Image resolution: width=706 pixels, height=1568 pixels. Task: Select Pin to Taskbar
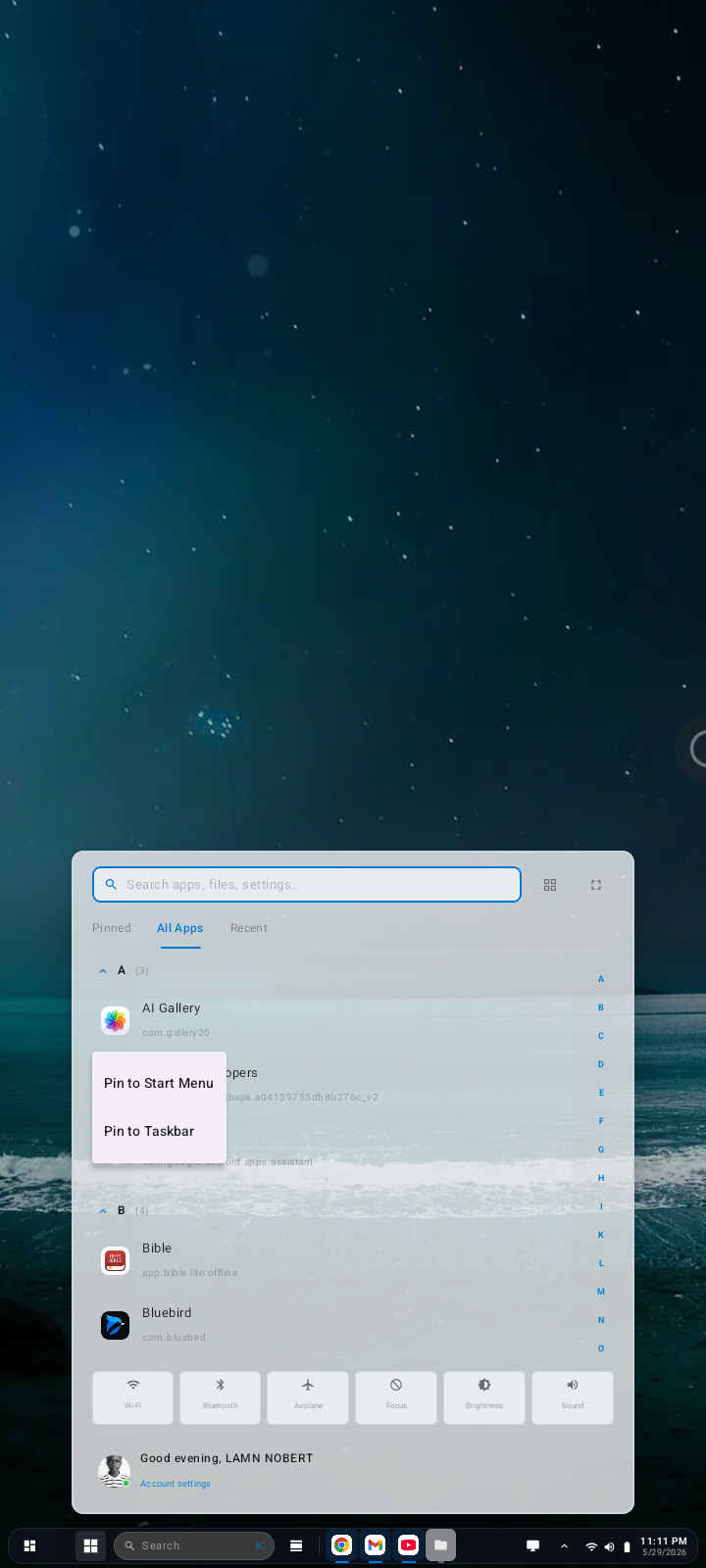[x=159, y=1131]
